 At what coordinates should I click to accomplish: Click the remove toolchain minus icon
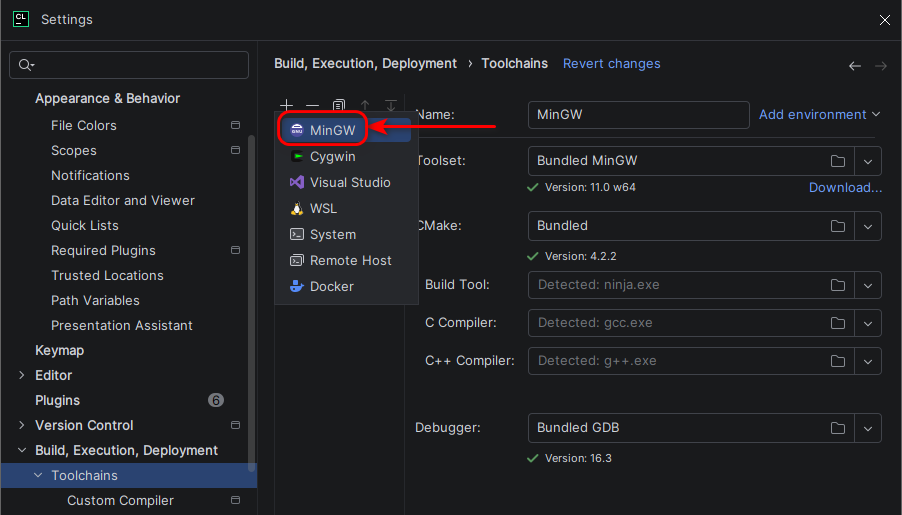[x=312, y=106]
